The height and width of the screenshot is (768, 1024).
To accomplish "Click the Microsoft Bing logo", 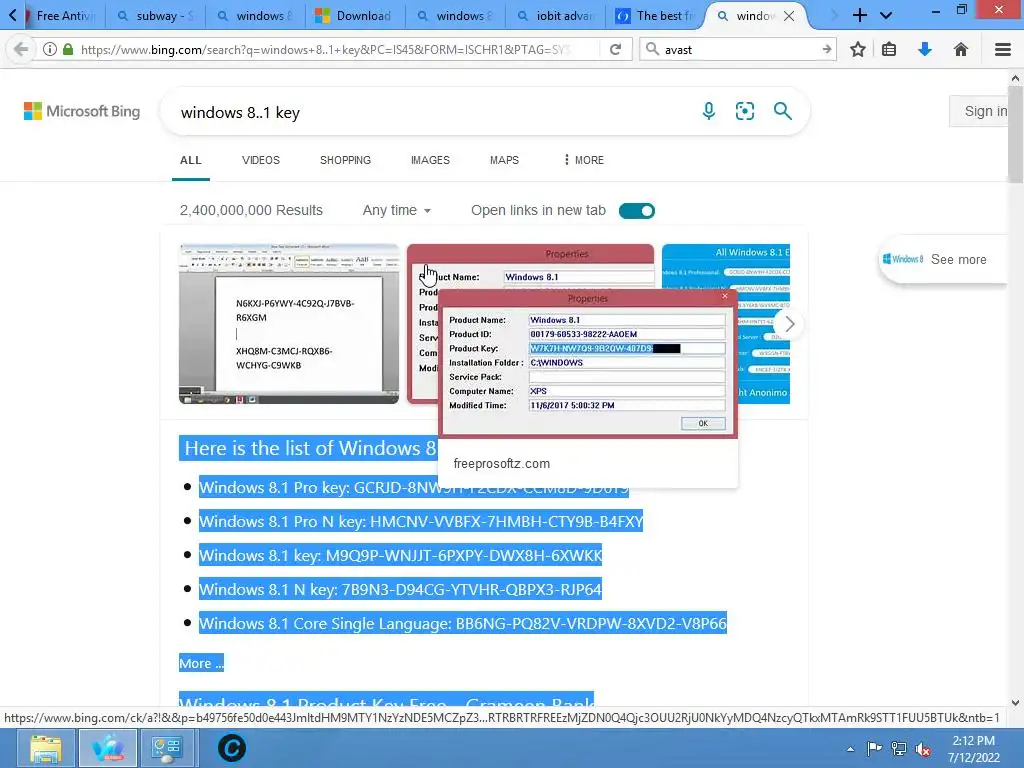I will coord(82,111).
